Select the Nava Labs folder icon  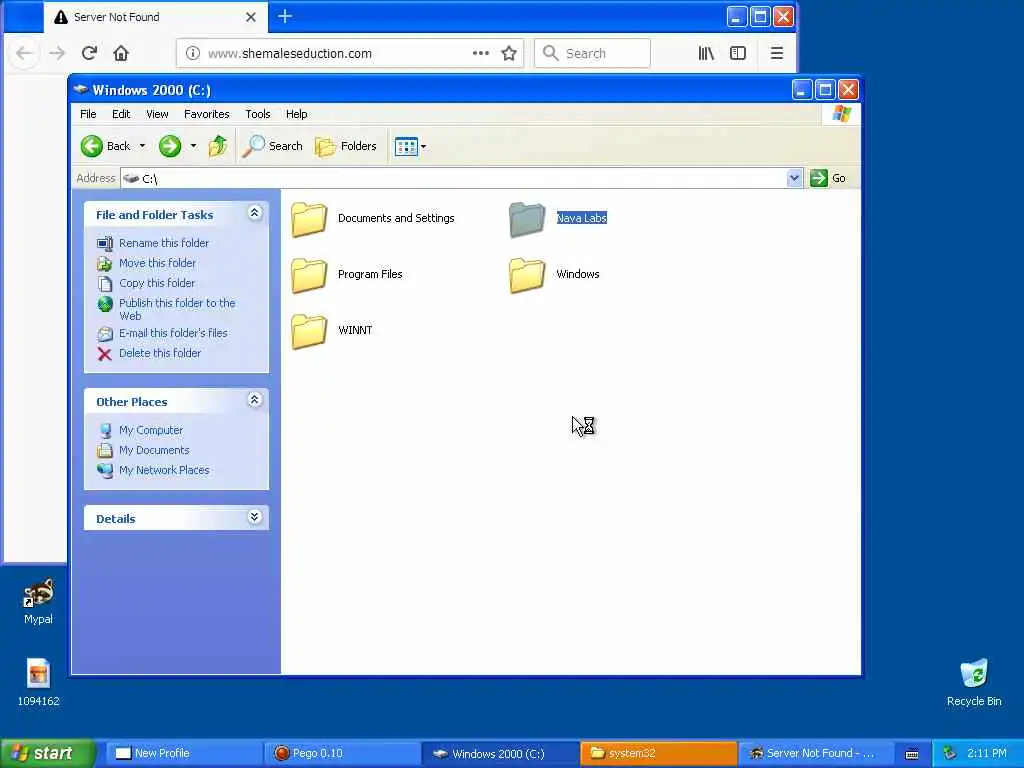(x=527, y=219)
